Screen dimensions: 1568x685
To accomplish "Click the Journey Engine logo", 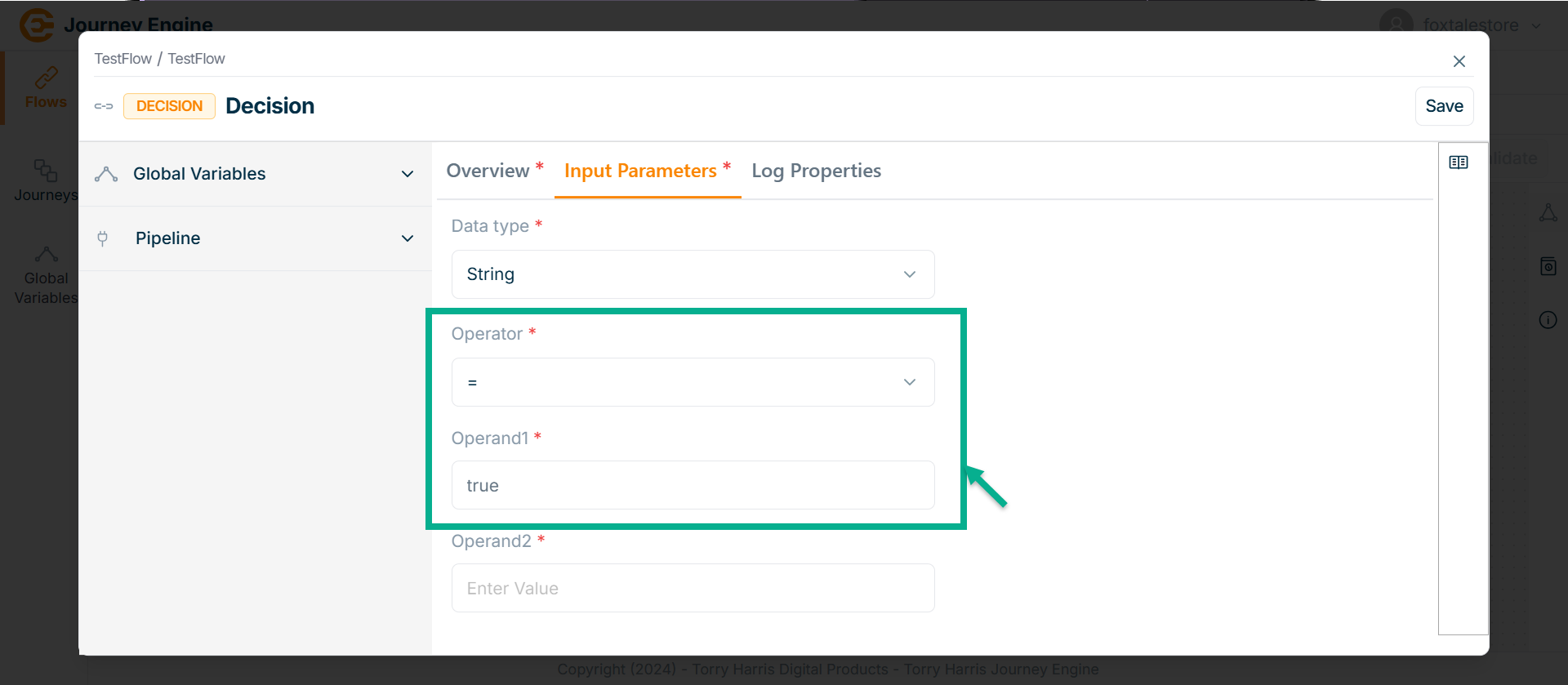I will (37, 25).
